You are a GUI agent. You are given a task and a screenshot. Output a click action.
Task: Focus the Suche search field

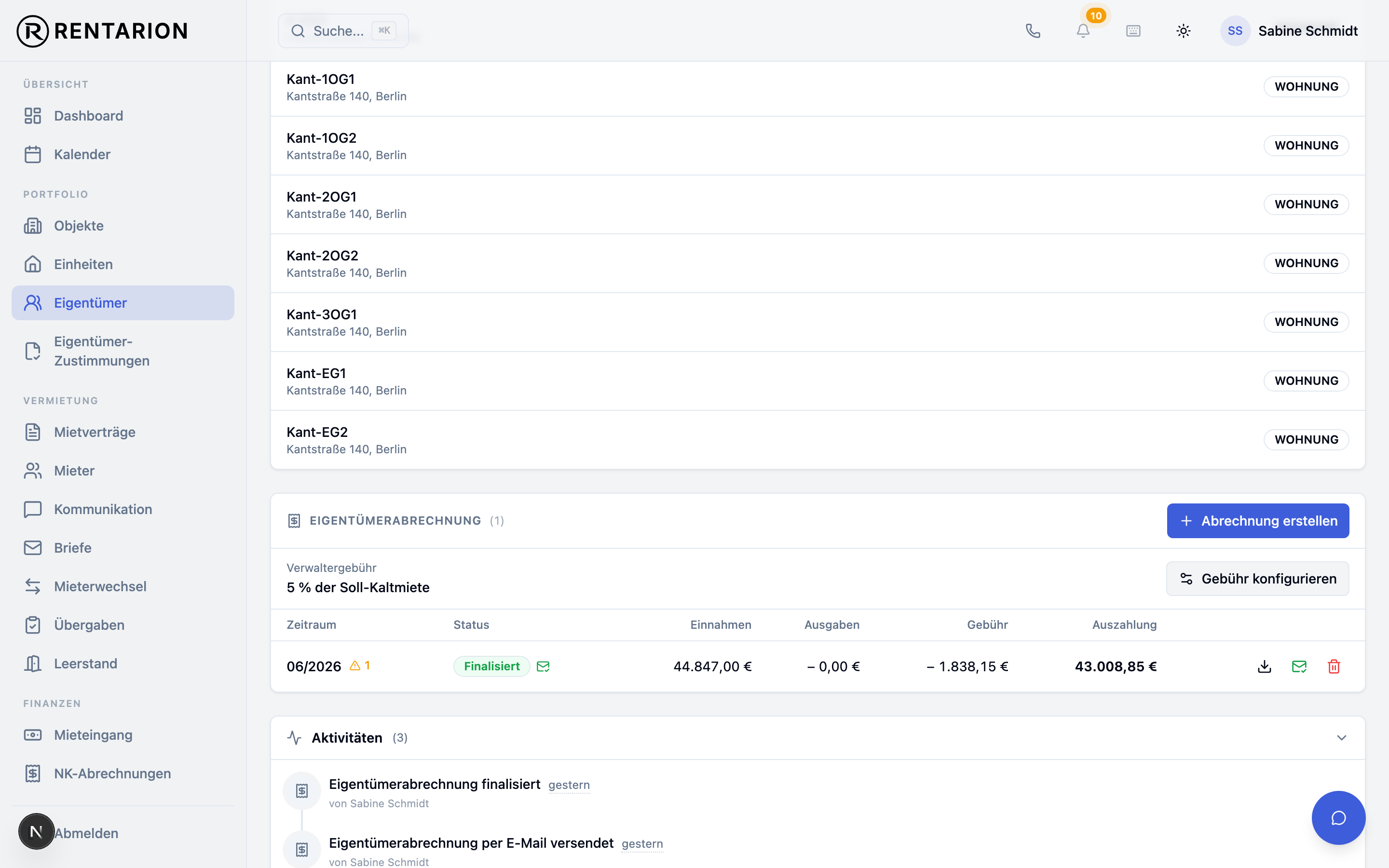pos(343,31)
